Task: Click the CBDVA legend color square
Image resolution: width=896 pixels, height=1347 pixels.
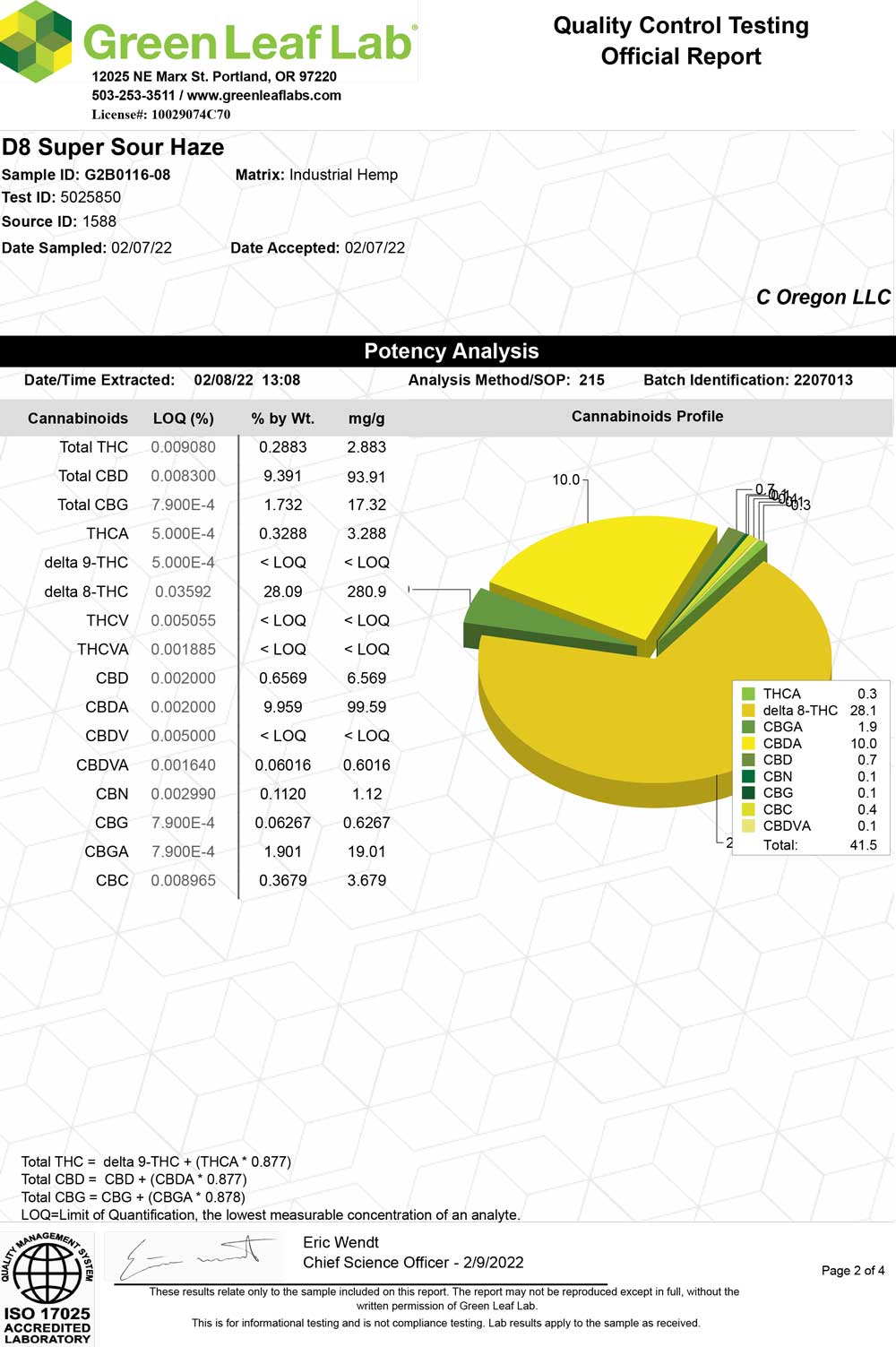Action: pyautogui.click(x=748, y=826)
